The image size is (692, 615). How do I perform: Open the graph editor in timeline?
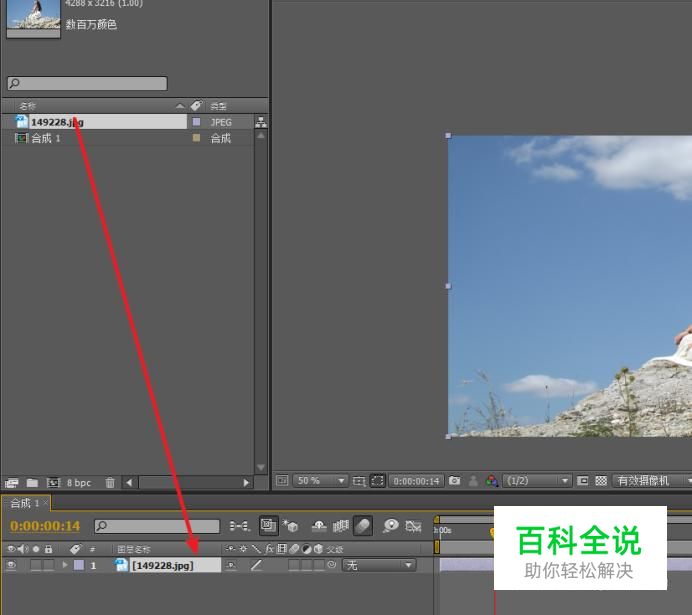[413, 526]
